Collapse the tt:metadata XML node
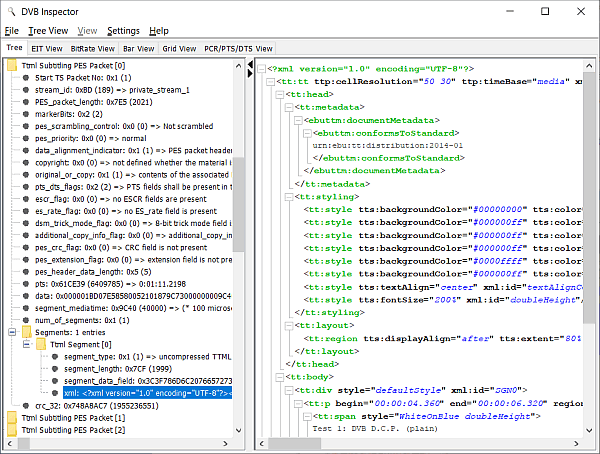This screenshot has width=600, height=454. pos(289,106)
